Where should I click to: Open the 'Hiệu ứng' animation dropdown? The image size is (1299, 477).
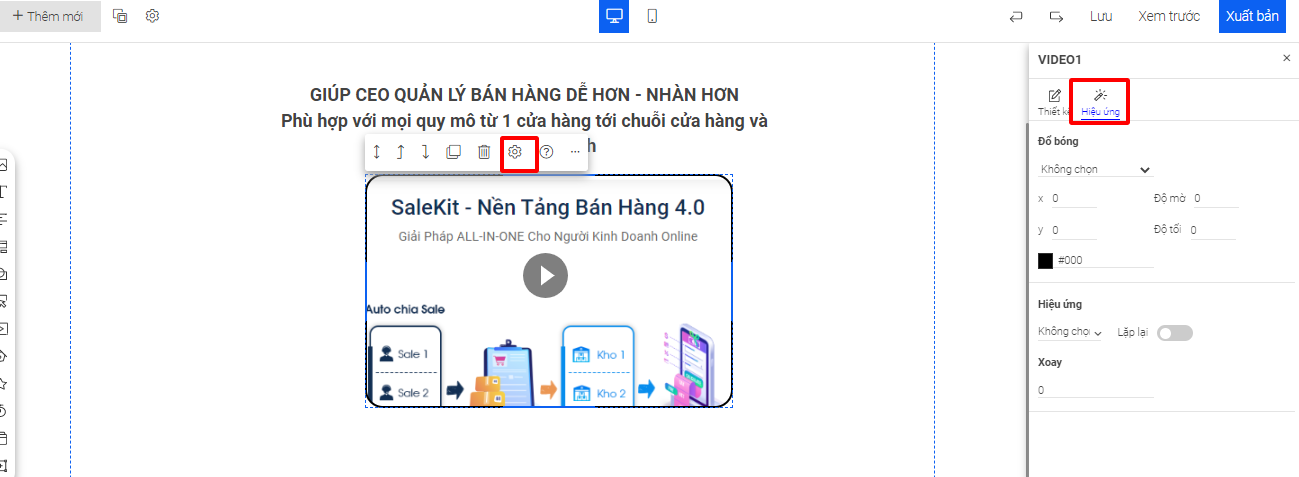tap(1070, 332)
